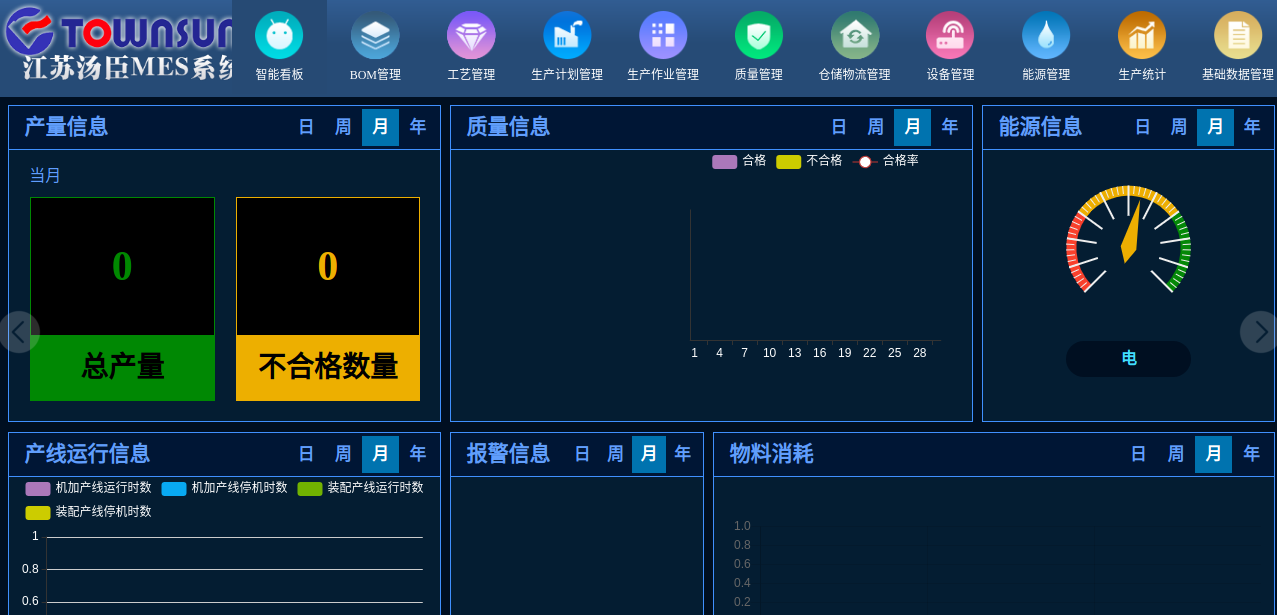Toggle the 不合格 legend entry

(x=806, y=160)
